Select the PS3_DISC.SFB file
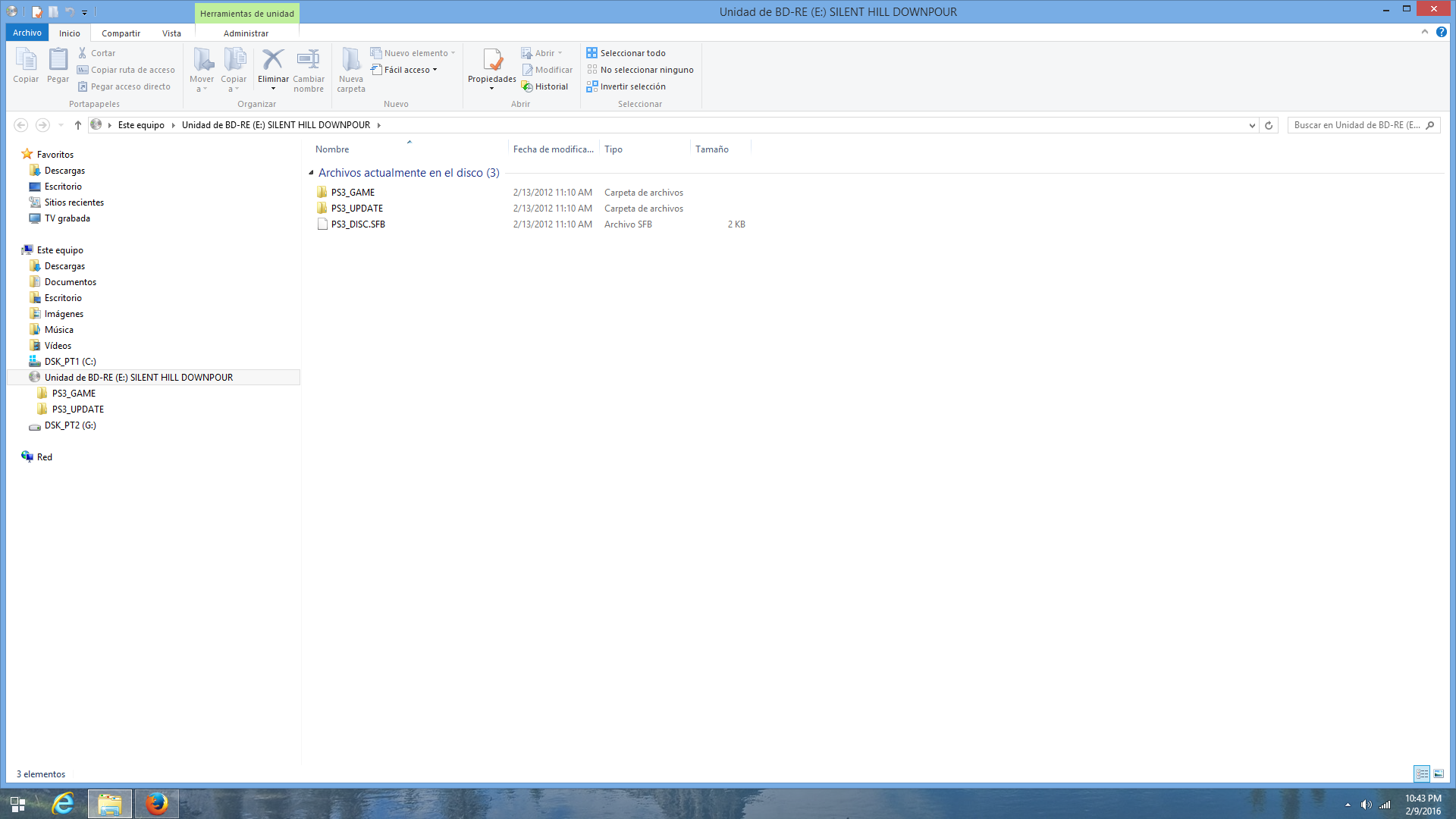This screenshot has height=819, width=1456. point(358,224)
